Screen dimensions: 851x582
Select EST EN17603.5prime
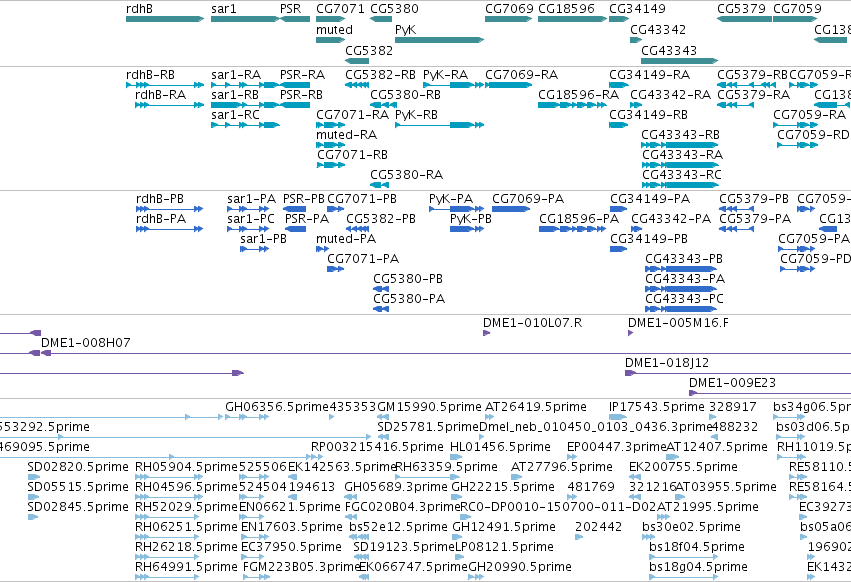coord(292,527)
